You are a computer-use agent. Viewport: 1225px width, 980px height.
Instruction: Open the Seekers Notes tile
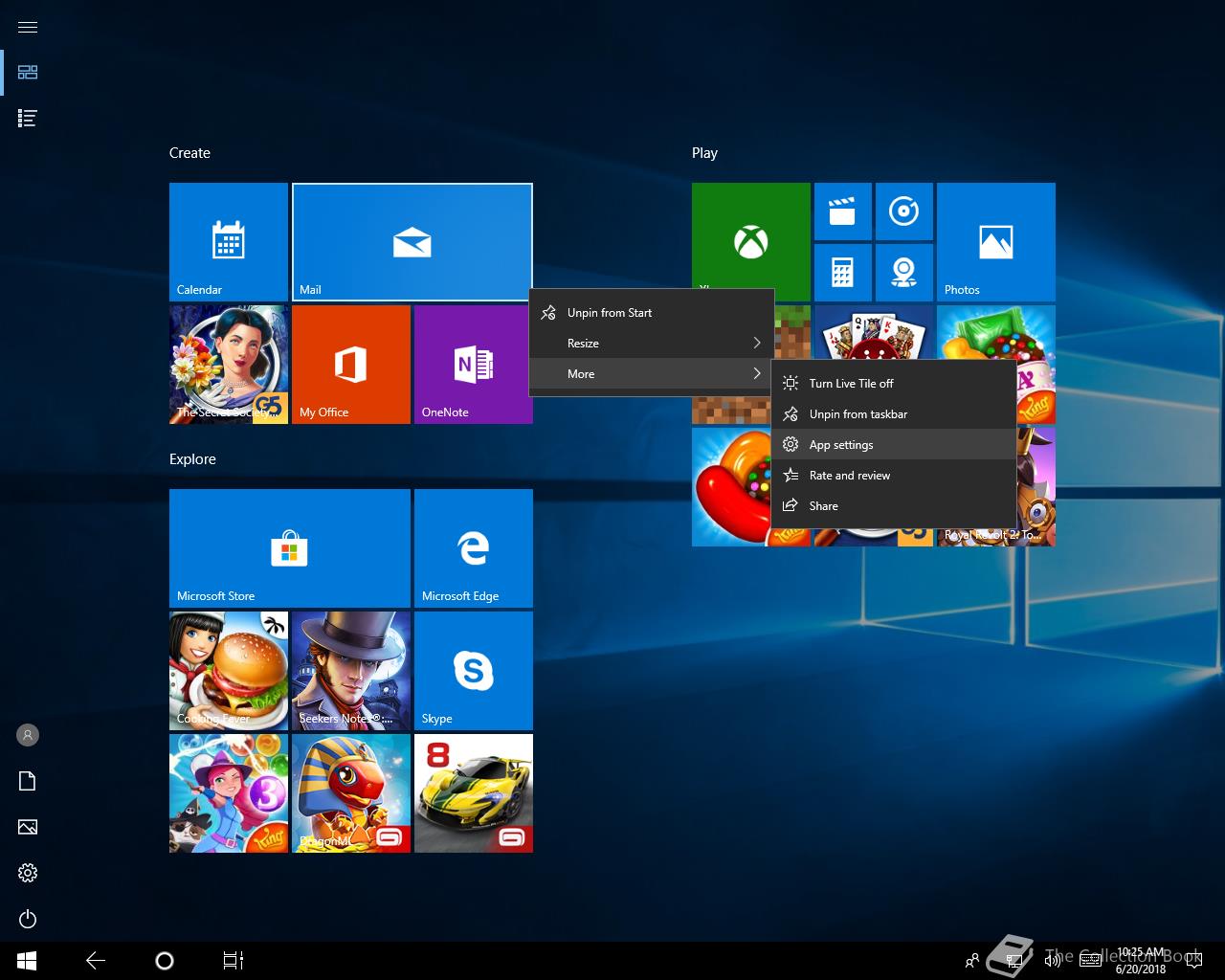click(351, 671)
